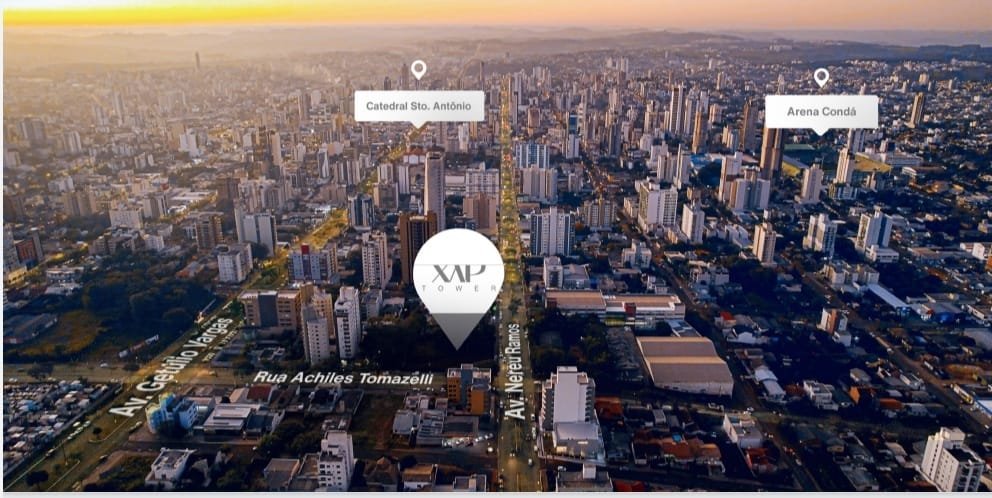Click the location pin above Catedral Sto. Antônio
This screenshot has width=992, height=498.
coord(418,69)
